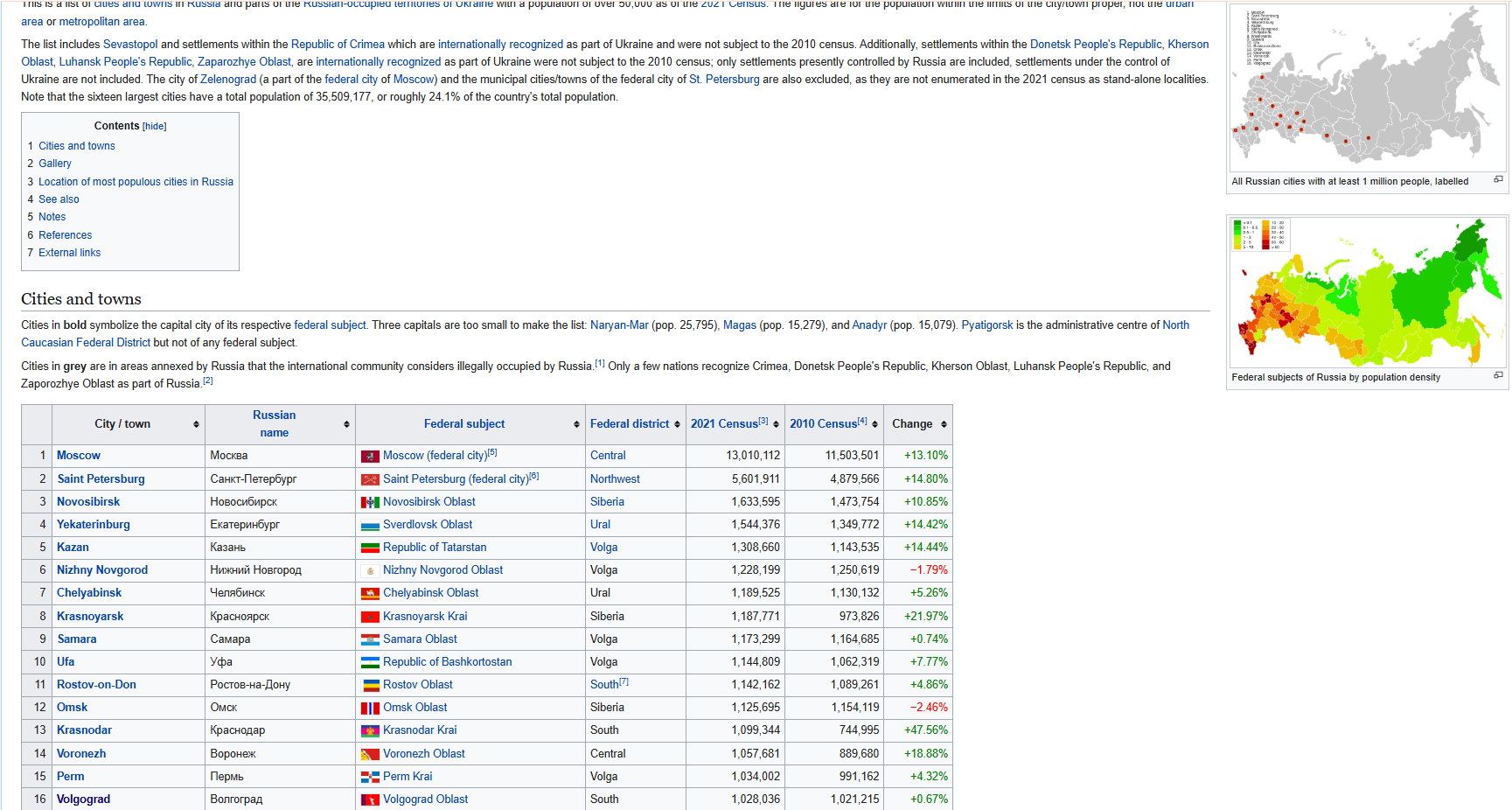Open the Krasnodar city link

84,730
